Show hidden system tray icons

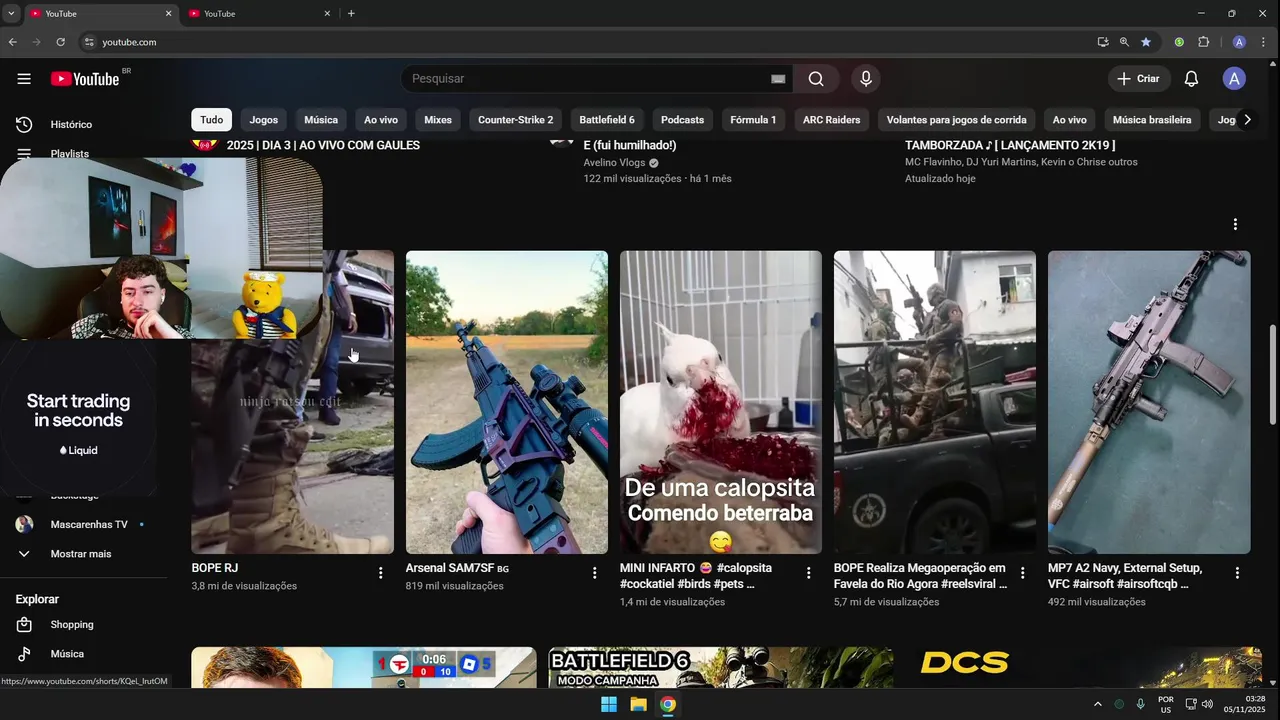pos(1097,704)
